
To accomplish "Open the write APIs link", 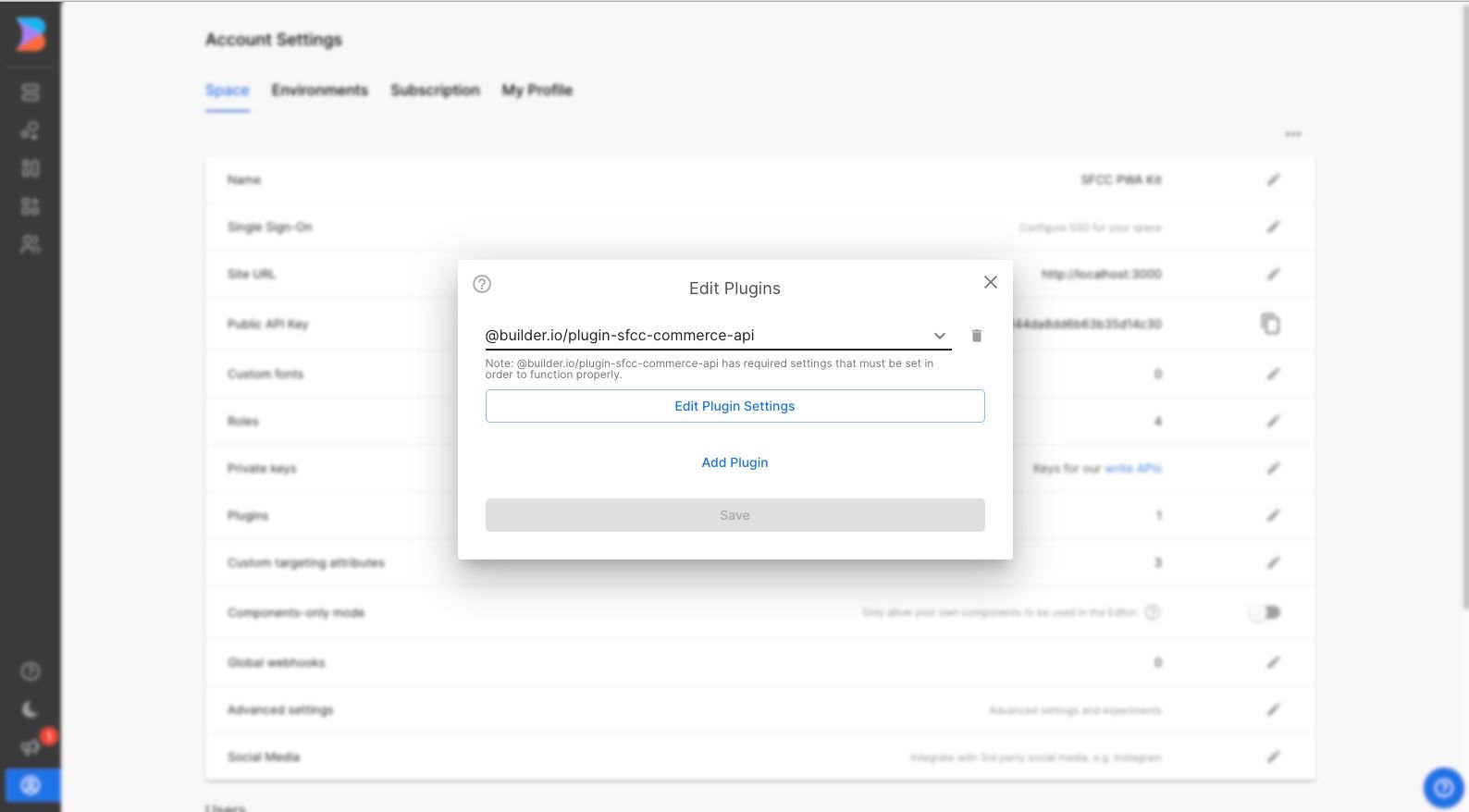I will pyautogui.click(x=1133, y=468).
